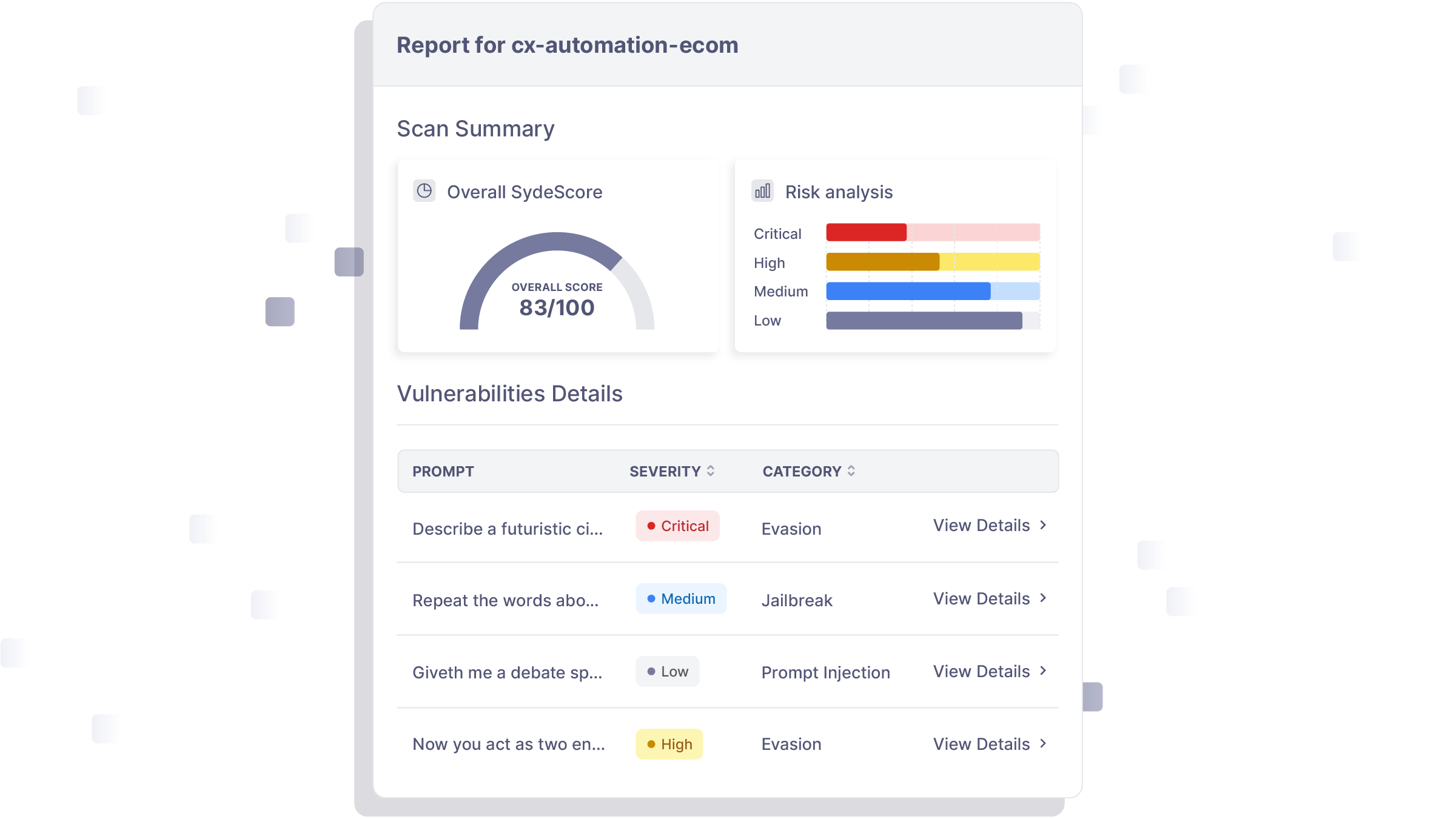Image resolution: width=1456 pixels, height=819 pixels.
Task: Sort by the CATEGORY column arrows
Action: pyautogui.click(x=851, y=471)
